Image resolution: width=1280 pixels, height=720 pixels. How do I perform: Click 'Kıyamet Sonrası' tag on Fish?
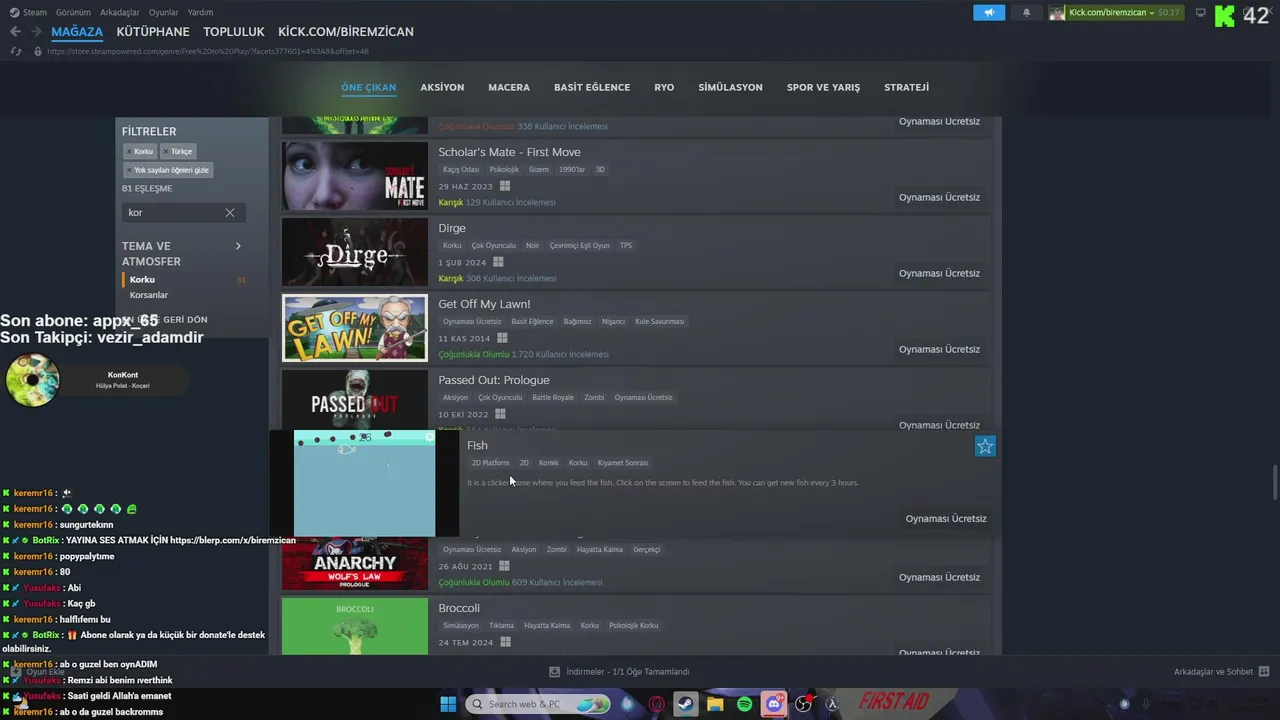point(623,463)
